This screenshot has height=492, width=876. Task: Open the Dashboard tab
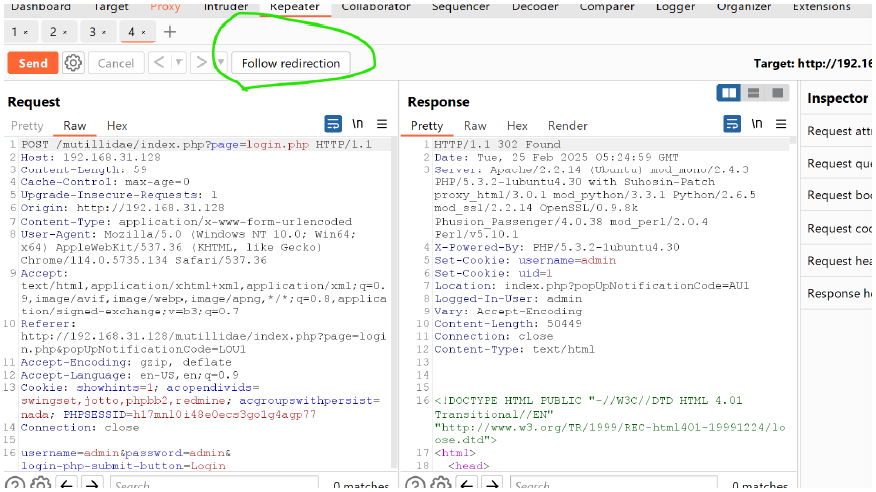click(x=41, y=7)
